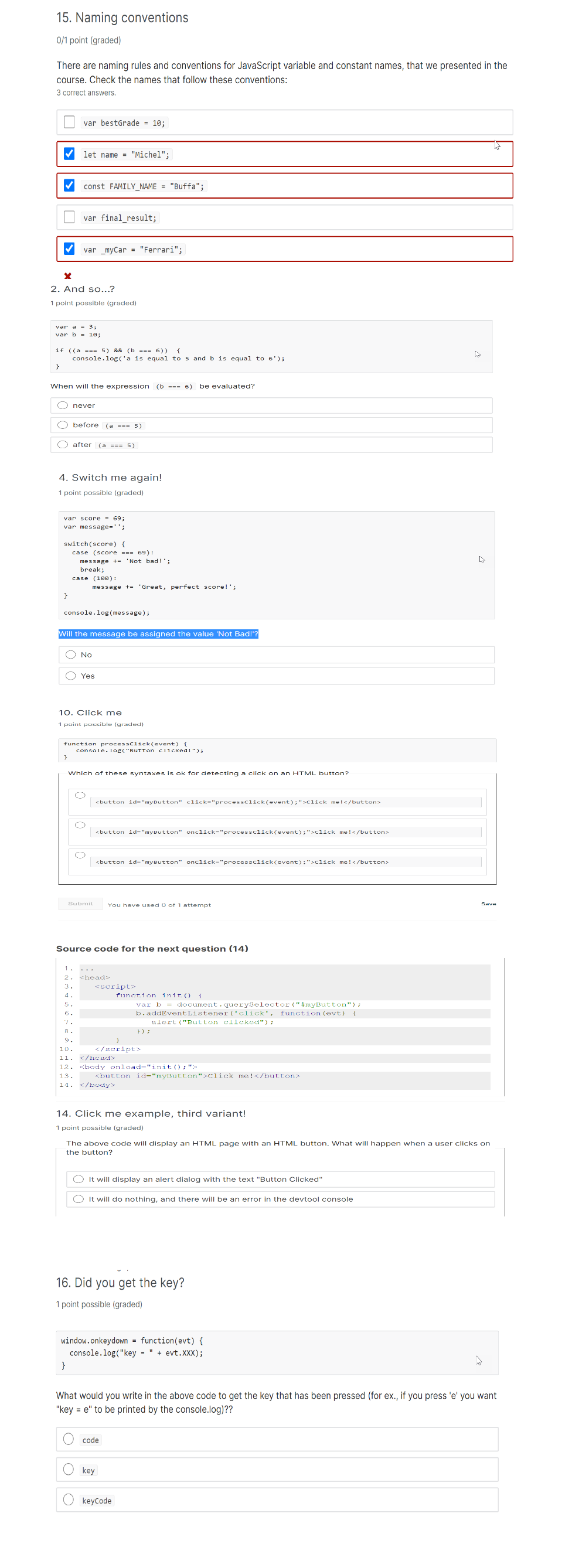572x1568 pixels.
Task: Select the 'after (a === 5)' option
Action: coord(63,445)
